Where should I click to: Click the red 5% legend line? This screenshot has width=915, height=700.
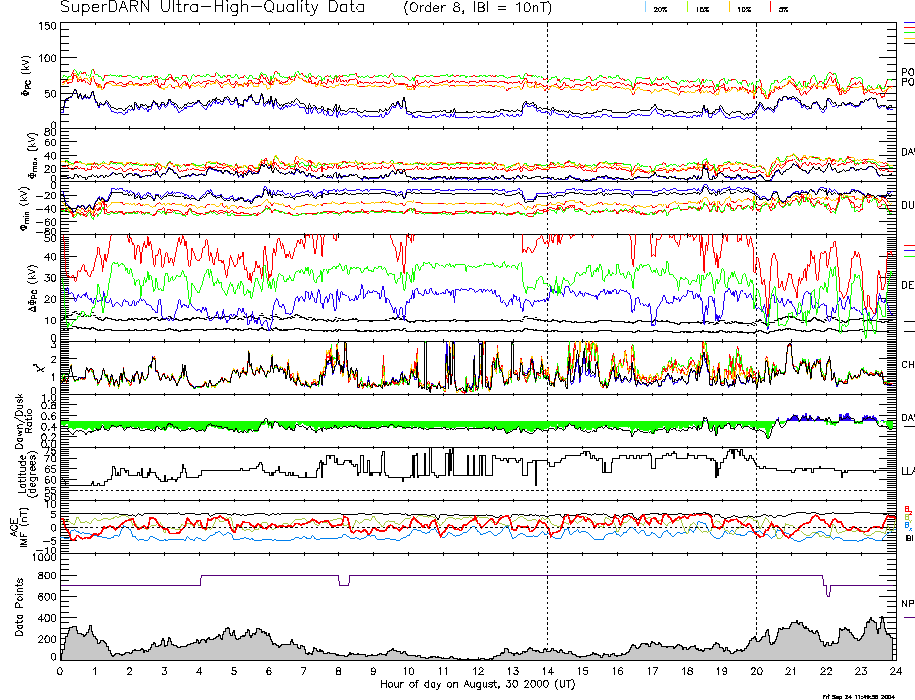click(771, 7)
